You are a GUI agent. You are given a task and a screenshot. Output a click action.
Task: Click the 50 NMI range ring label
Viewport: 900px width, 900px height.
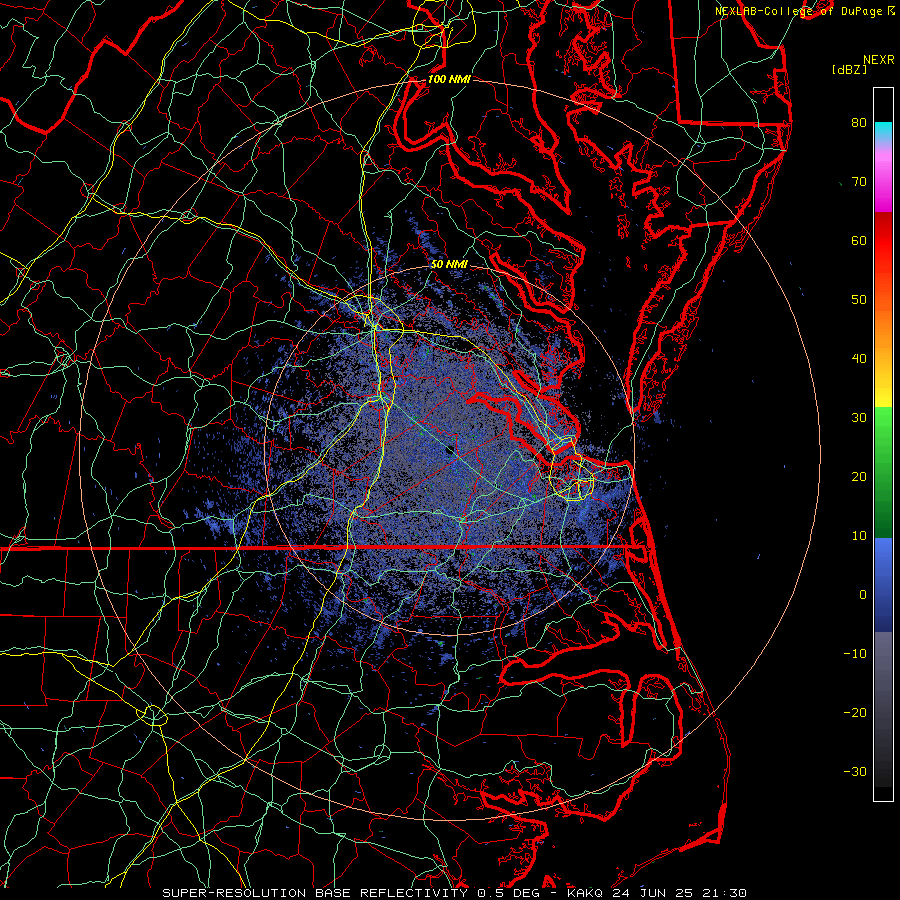click(x=449, y=265)
